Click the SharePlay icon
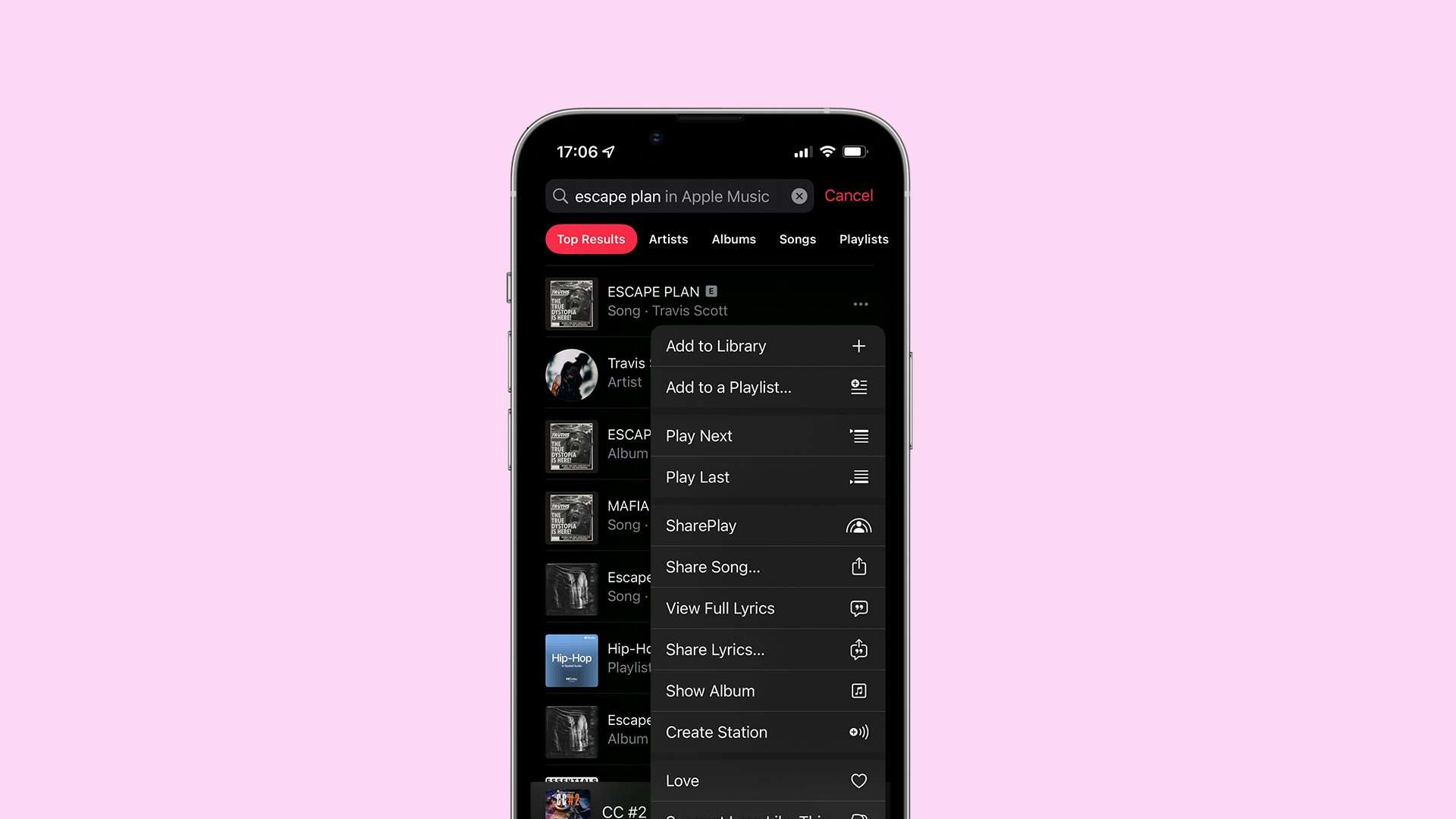1456x819 pixels. tap(857, 525)
